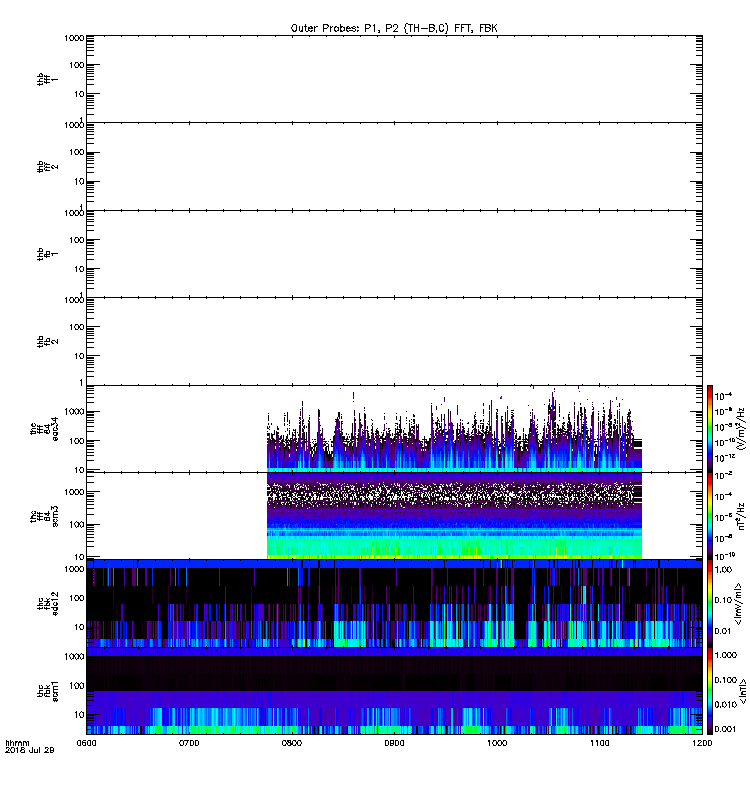Click the nT²/Hz color bar for scm3
750x800 pixels.
[x=710, y=516]
